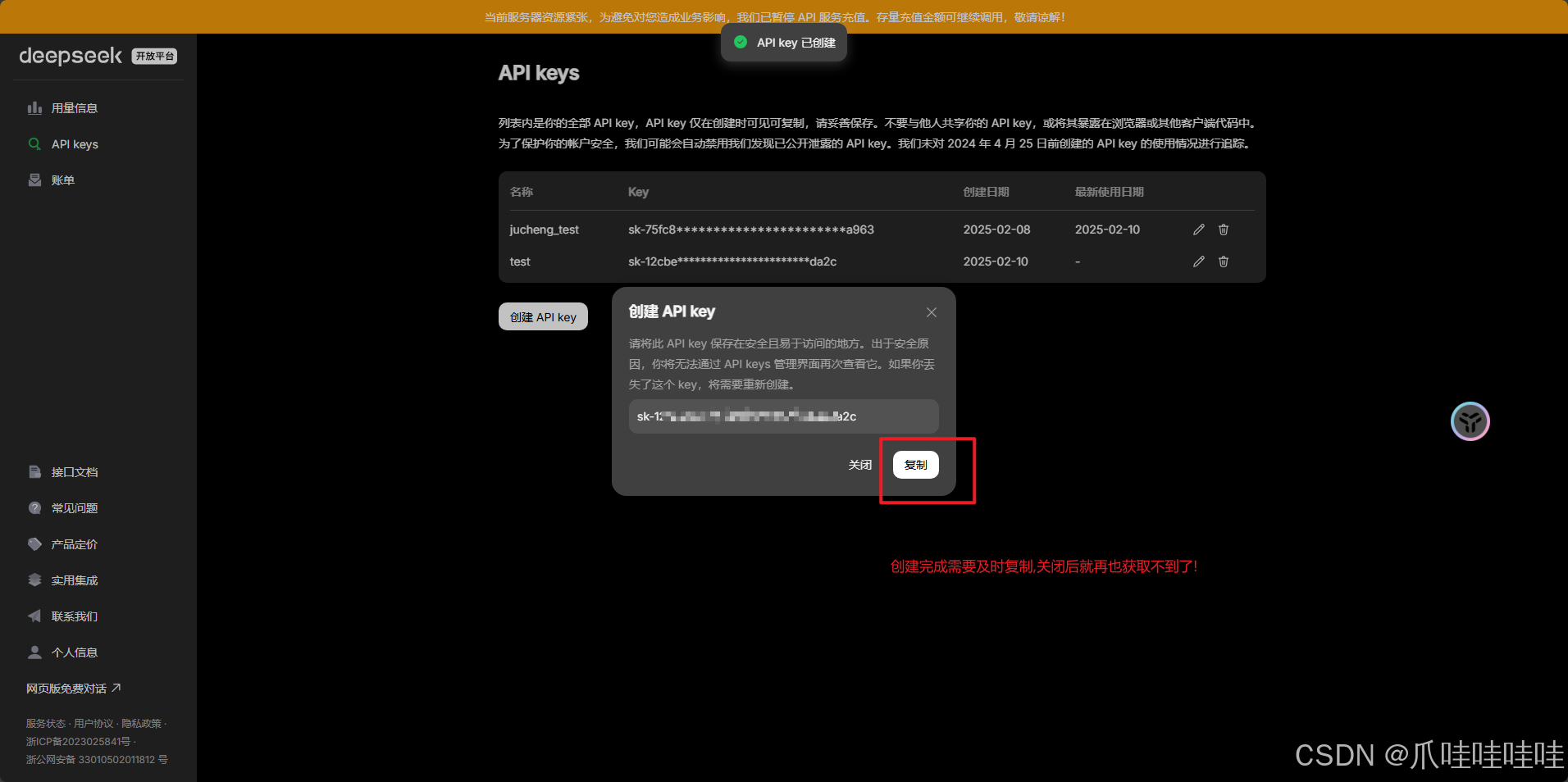The width and height of the screenshot is (1568, 782).
Task: Click the API keys magnifier icon in sidebar
Action: pos(34,144)
